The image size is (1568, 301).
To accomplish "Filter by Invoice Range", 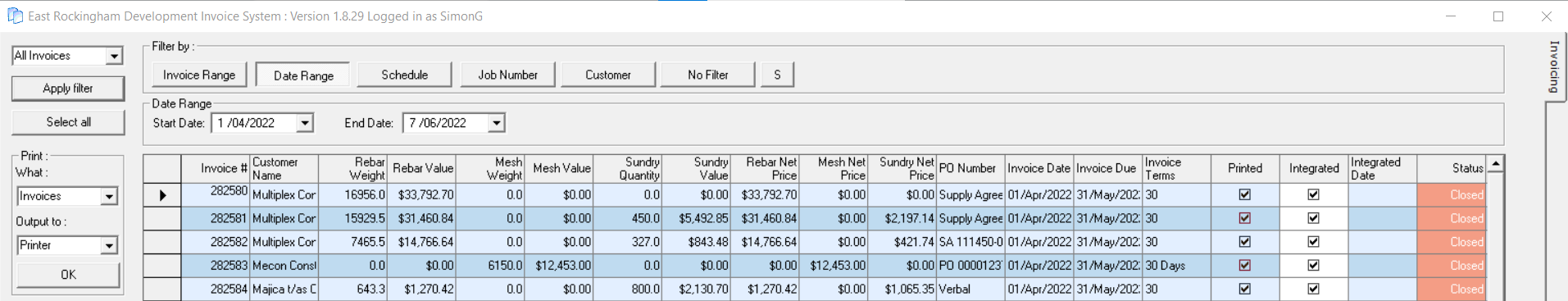I will tap(199, 75).
